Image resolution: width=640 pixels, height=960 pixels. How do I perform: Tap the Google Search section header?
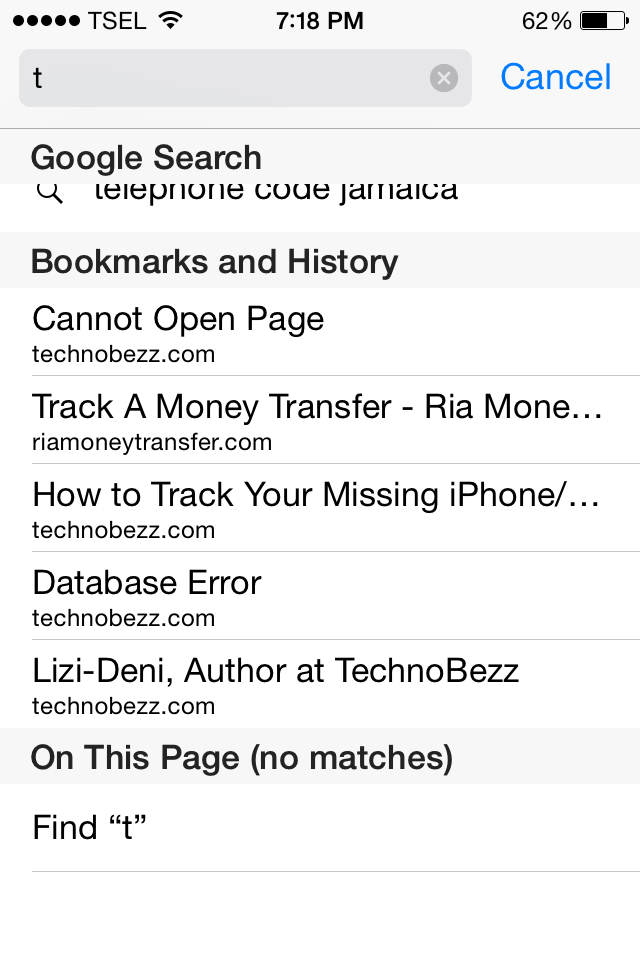coord(146,157)
